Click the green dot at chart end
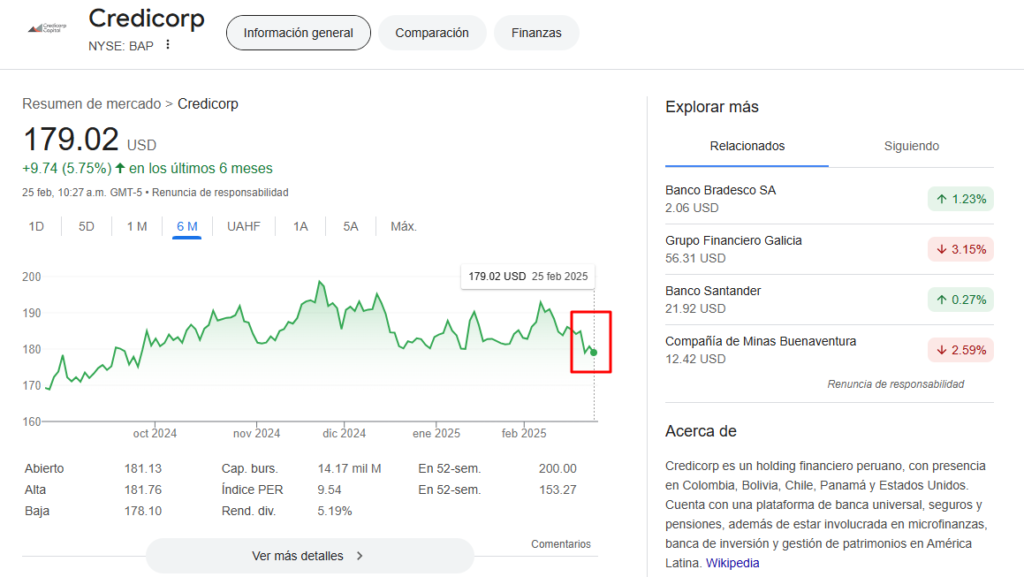The height and width of the screenshot is (577, 1024). coord(594,352)
